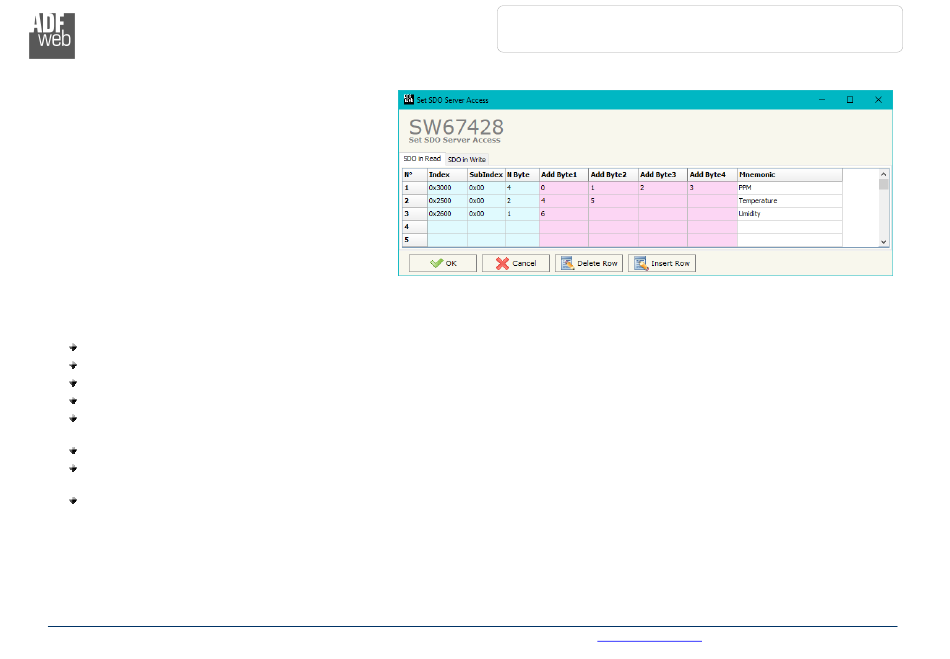Click the N Byte cell in Temperature row

pos(522,200)
